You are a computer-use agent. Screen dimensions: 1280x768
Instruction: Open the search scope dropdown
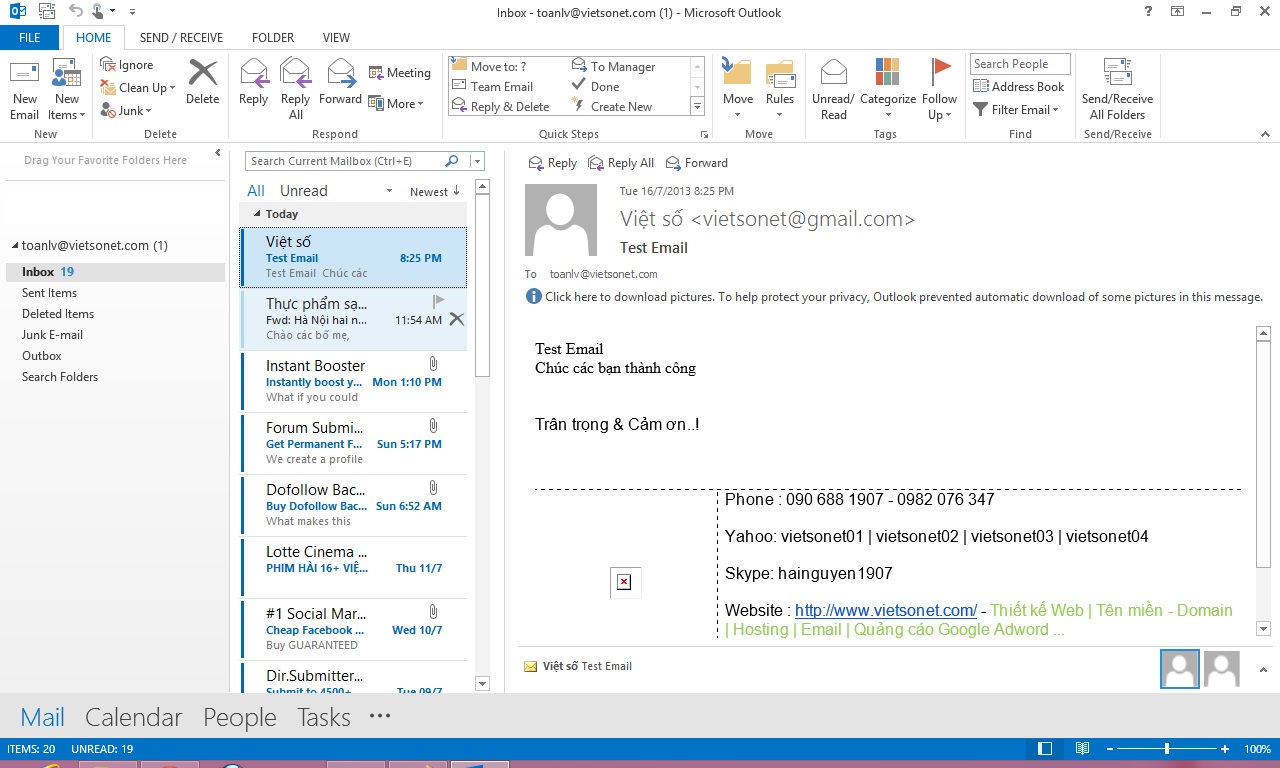(x=476, y=161)
